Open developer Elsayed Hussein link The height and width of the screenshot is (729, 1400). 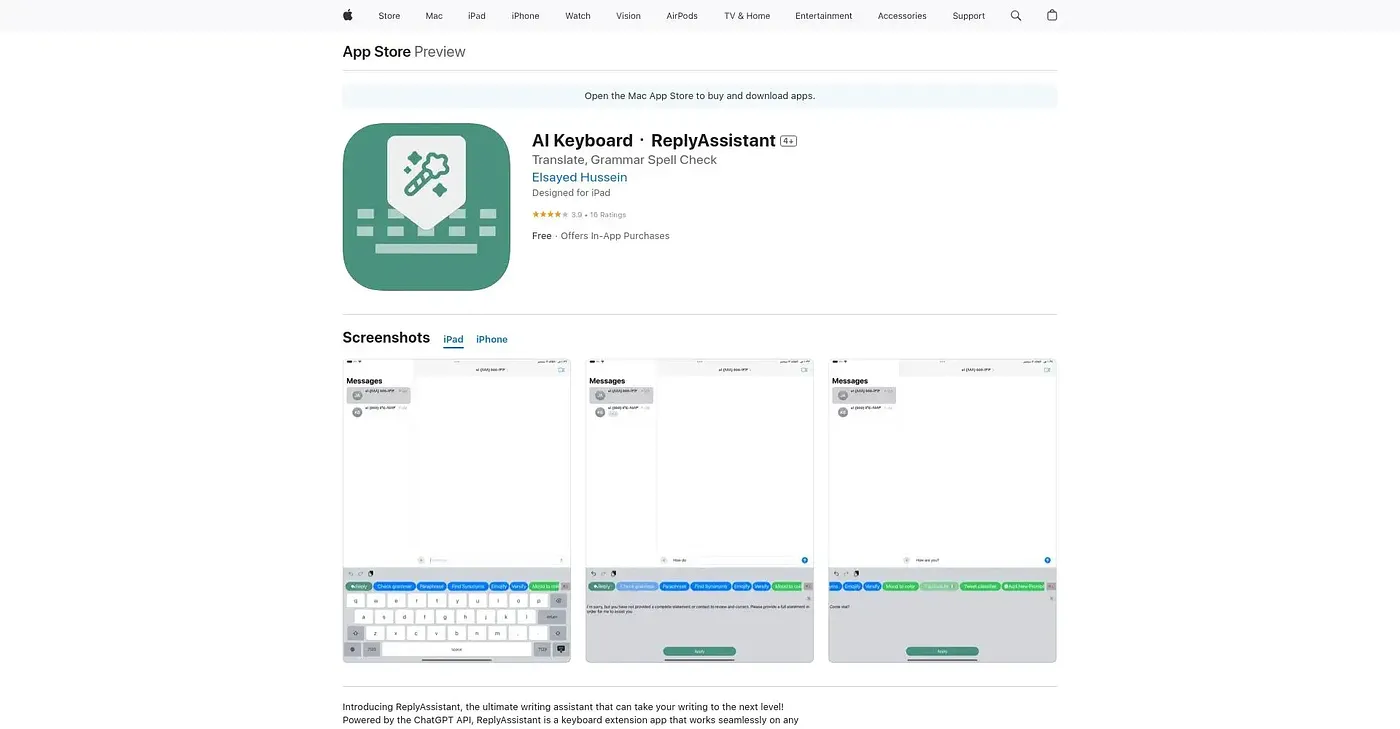pos(580,177)
